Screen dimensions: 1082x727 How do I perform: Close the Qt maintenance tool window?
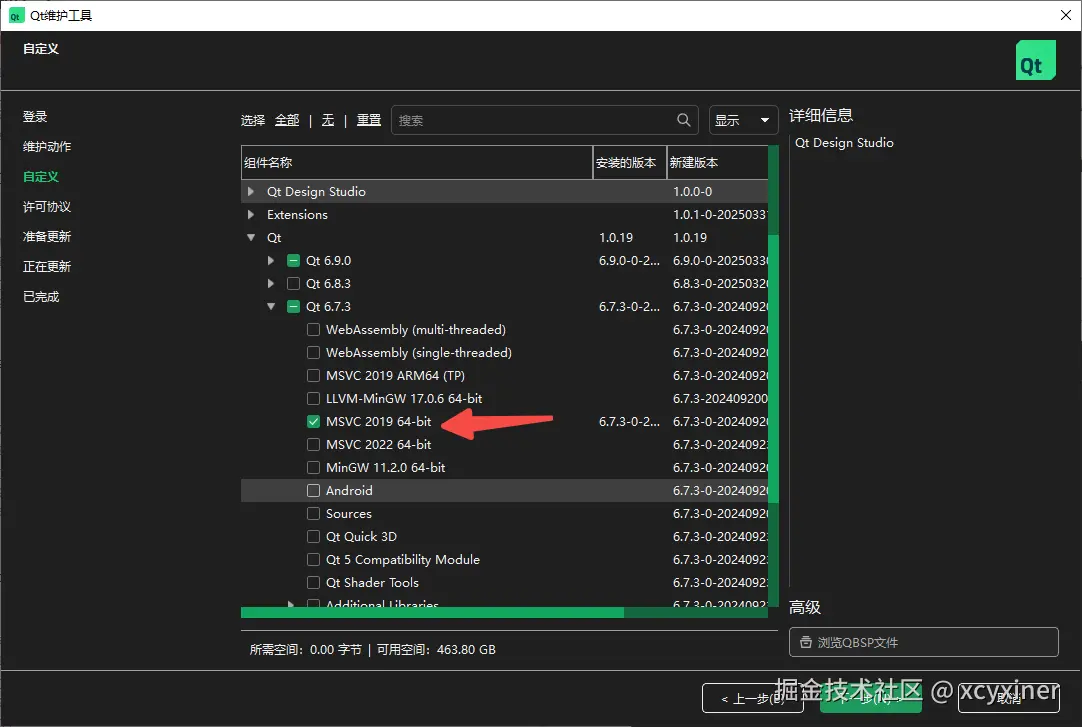(1065, 15)
